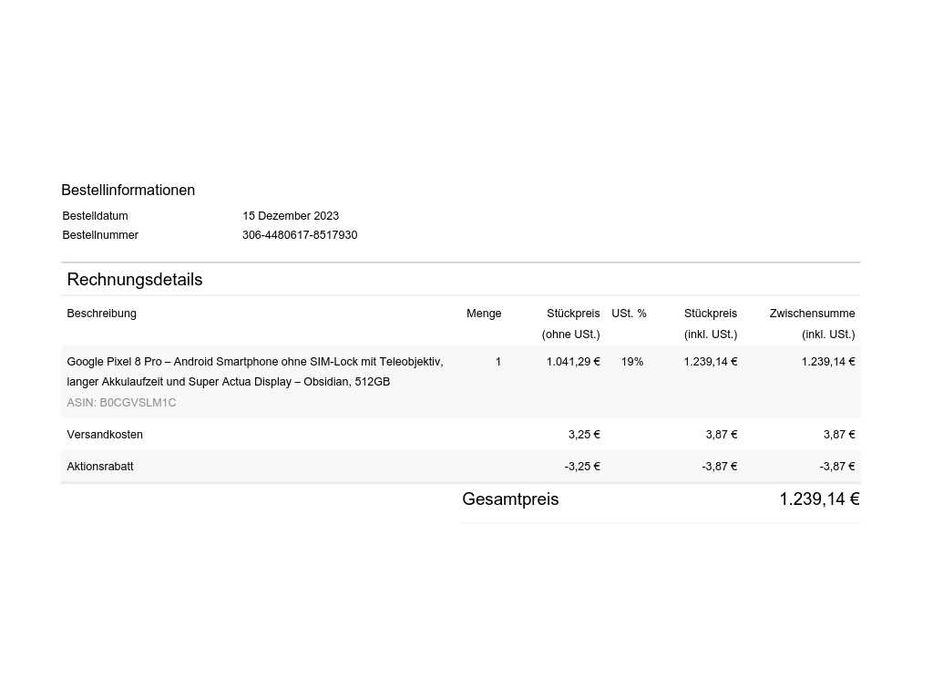Click the shipping net cost 3,25 €
Screen dimensions: 933x700
(x=584, y=435)
